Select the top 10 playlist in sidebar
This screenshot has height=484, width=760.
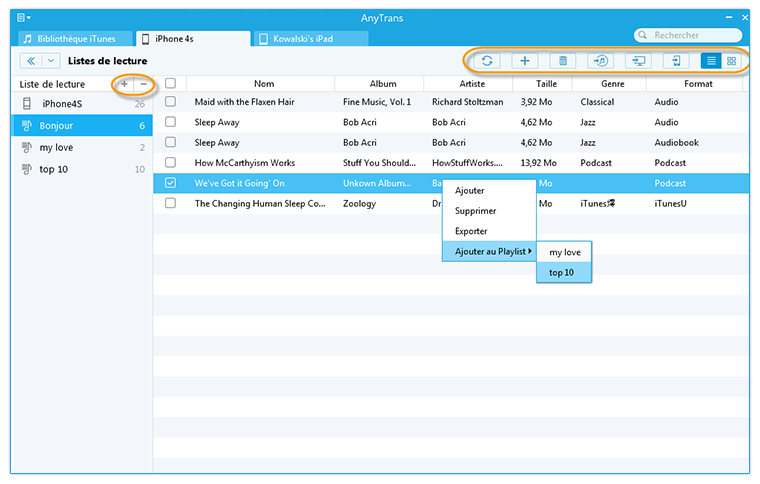[x=82, y=169]
